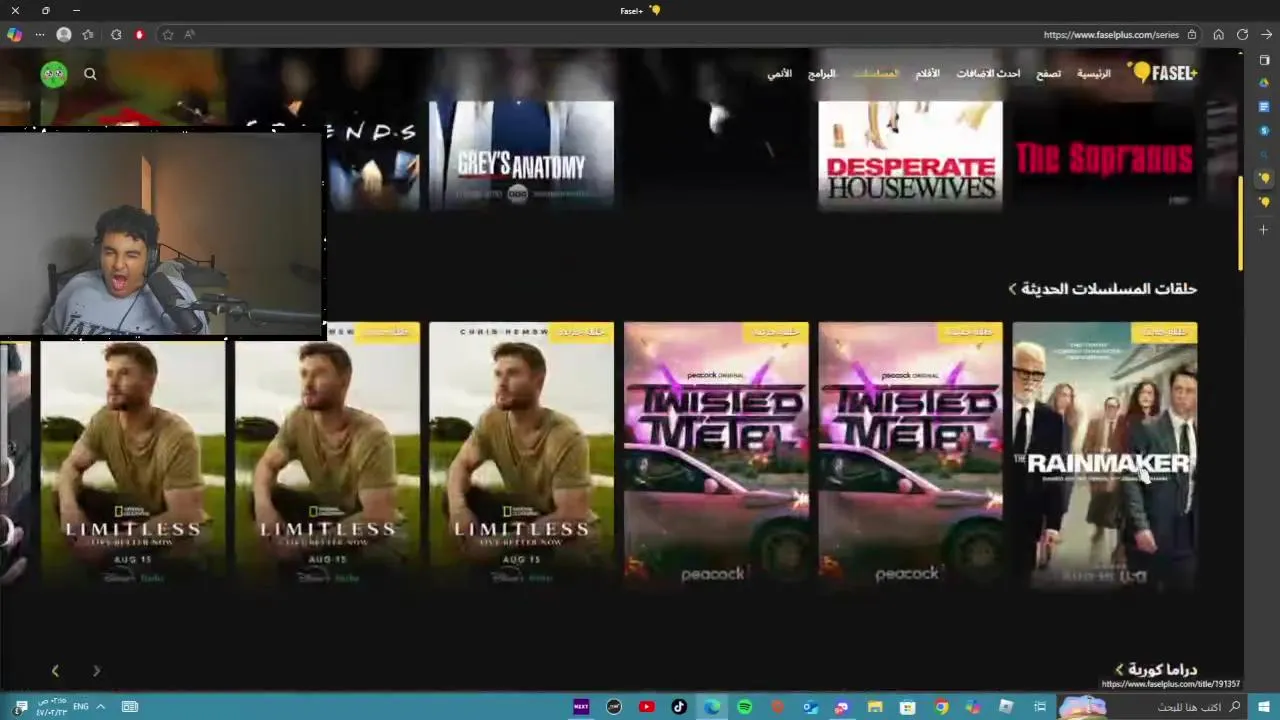Open the Grey's Anatomy poster
The height and width of the screenshot is (720, 1280).
click(521, 155)
